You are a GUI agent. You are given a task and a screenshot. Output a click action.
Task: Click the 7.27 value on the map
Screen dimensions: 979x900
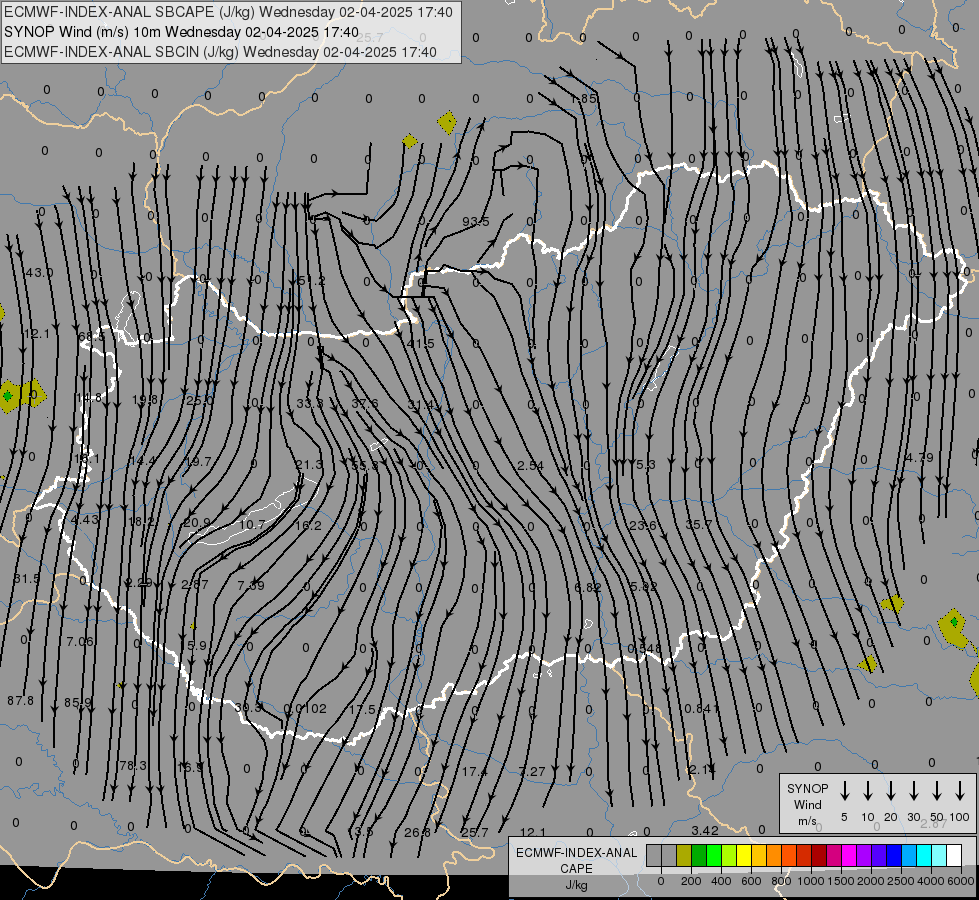point(532,772)
